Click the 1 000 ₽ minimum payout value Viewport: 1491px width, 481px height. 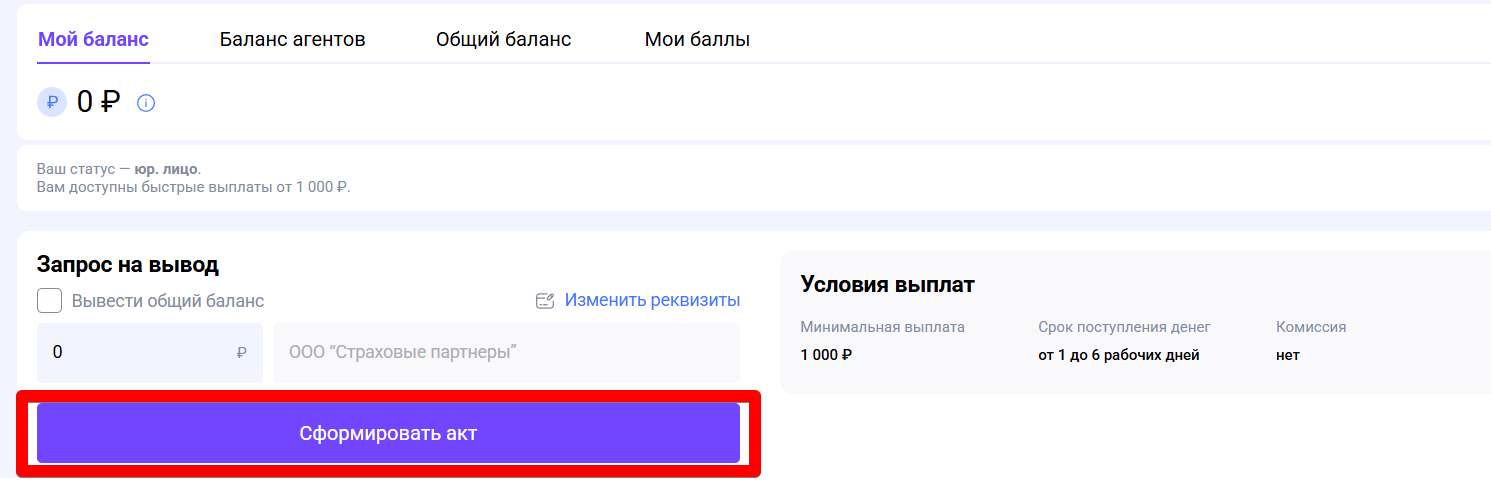826,355
